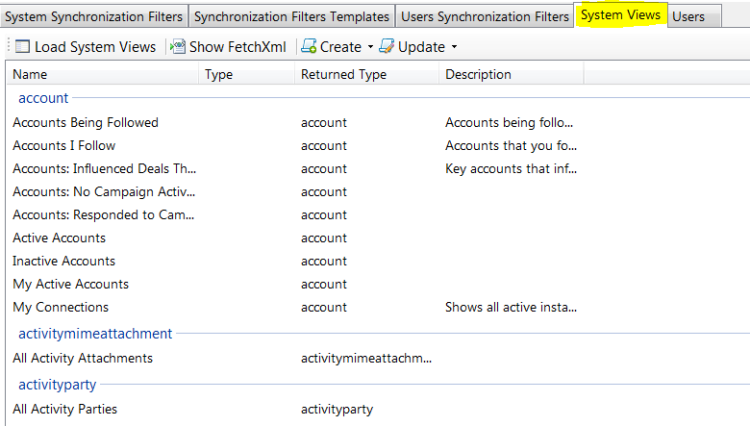Select Accounts: No Campaign Activ... row
Viewport: 750px width, 426px height.
point(104,192)
